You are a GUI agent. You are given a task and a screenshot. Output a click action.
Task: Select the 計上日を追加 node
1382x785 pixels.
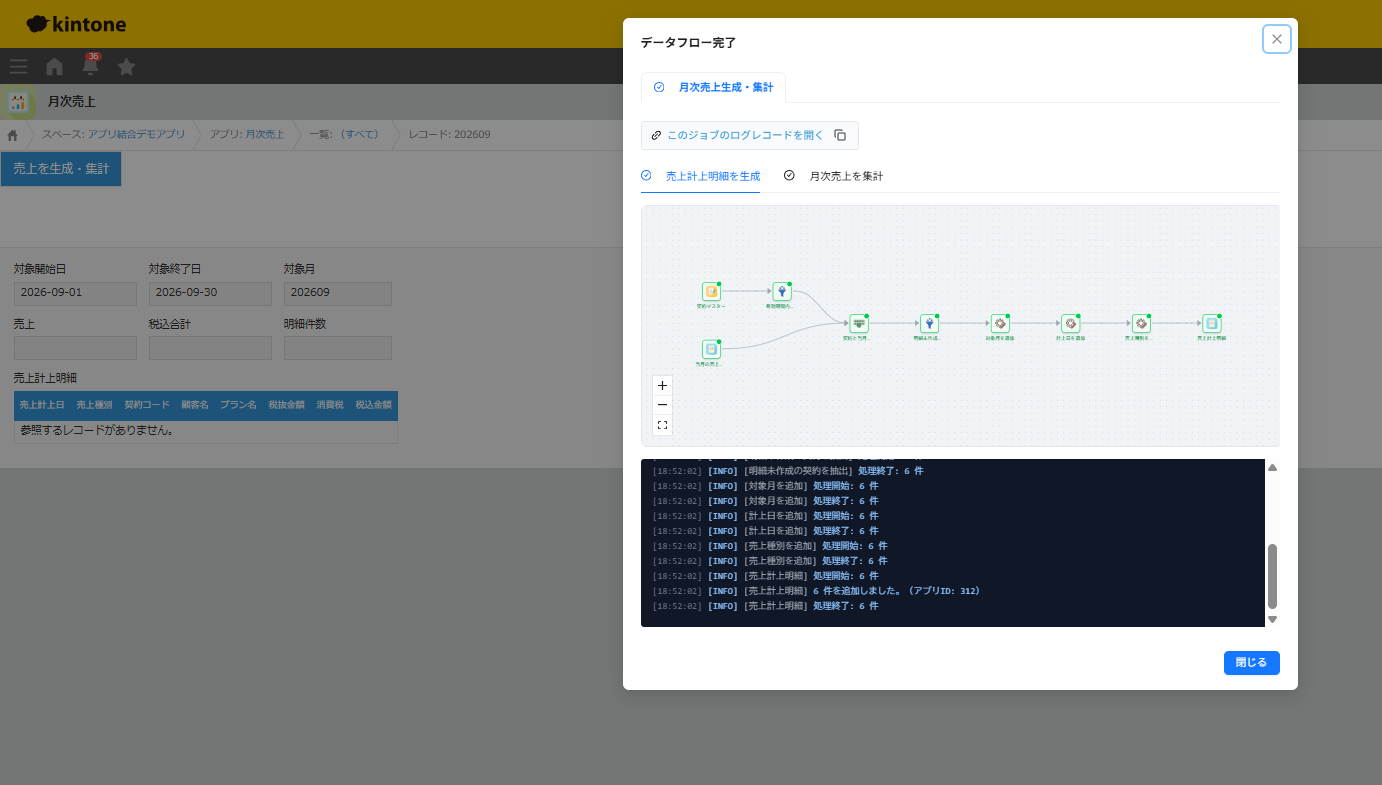point(1070,324)
